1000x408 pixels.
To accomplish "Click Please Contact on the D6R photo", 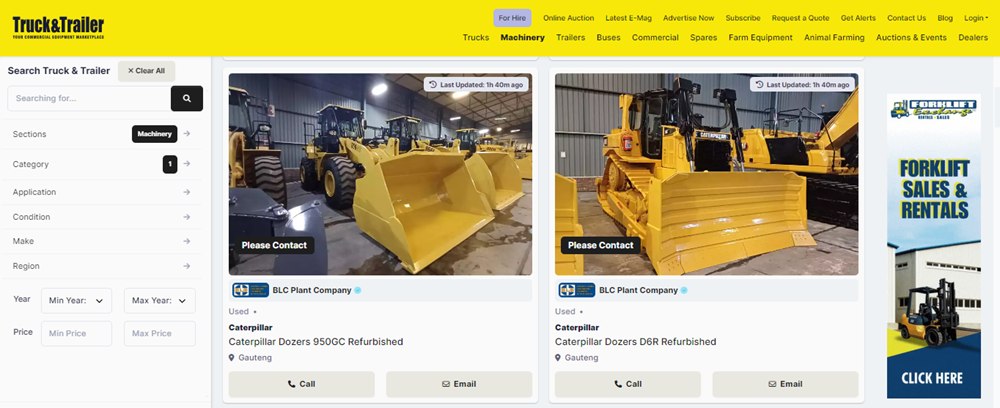I will pyautogui.click(x=601, y=245).
